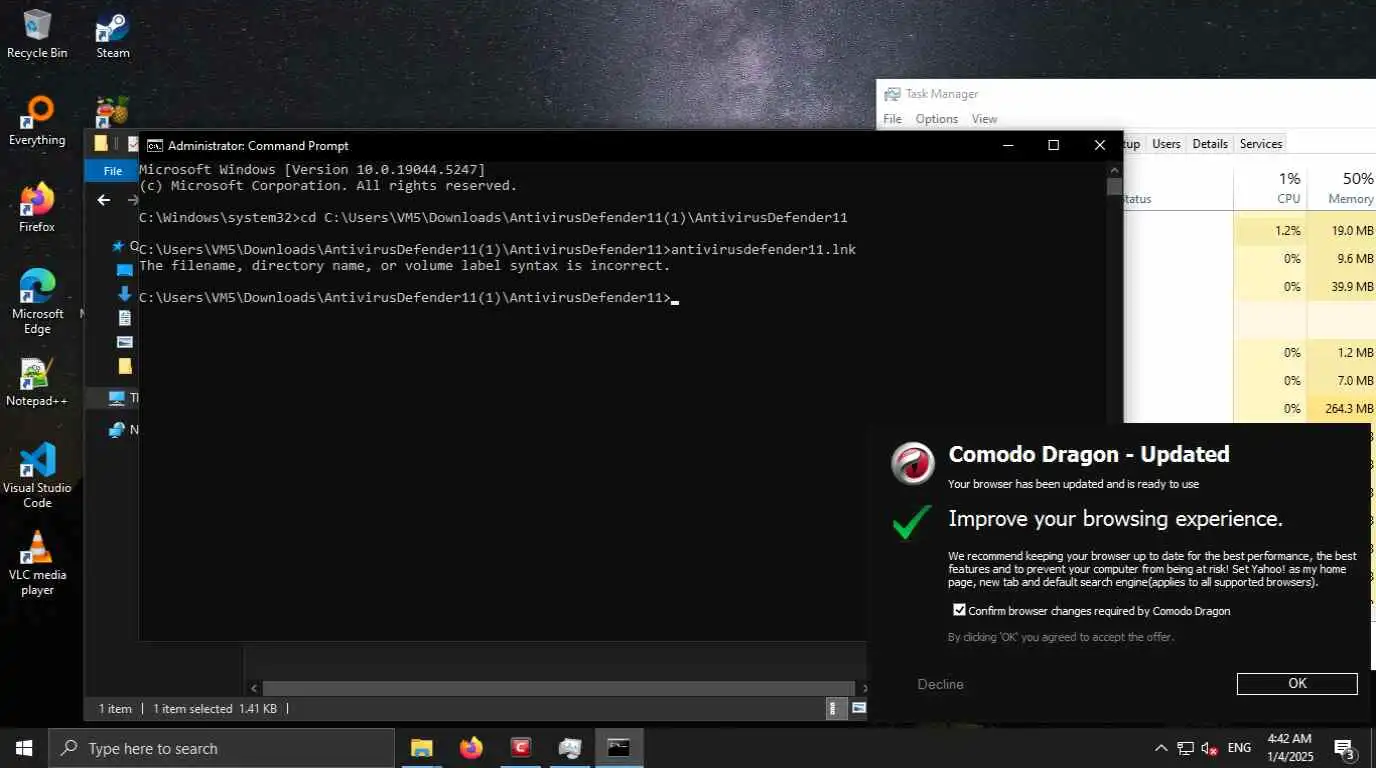Screen dimensions: 1376x768
Task: Open the notification center icon
Action: point(1344,748)
